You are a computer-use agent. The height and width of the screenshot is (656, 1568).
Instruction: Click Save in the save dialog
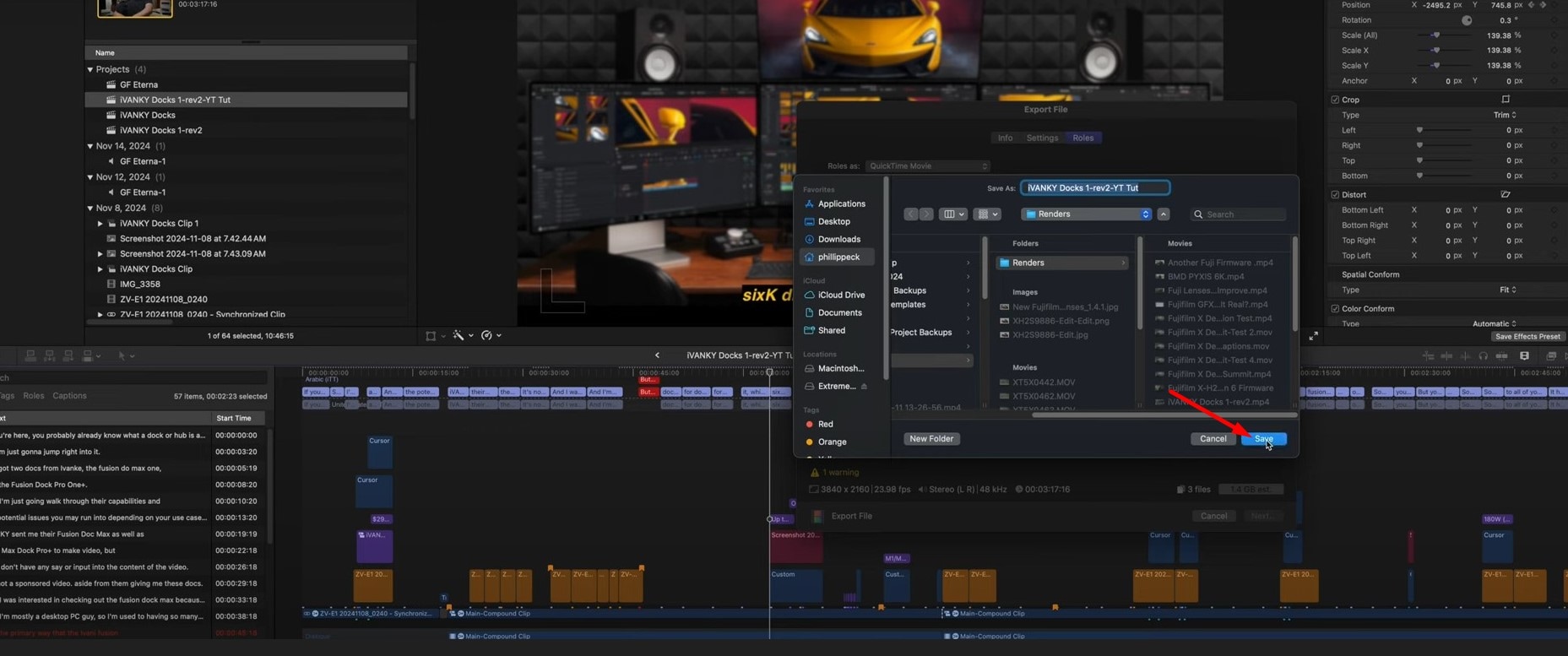coord(1264,439)
